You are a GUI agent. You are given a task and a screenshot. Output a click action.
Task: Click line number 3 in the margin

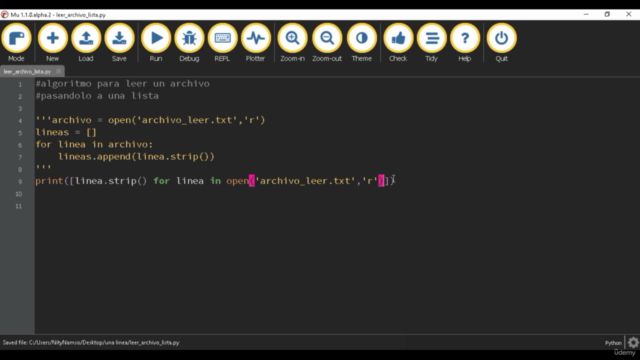point(20,109)
